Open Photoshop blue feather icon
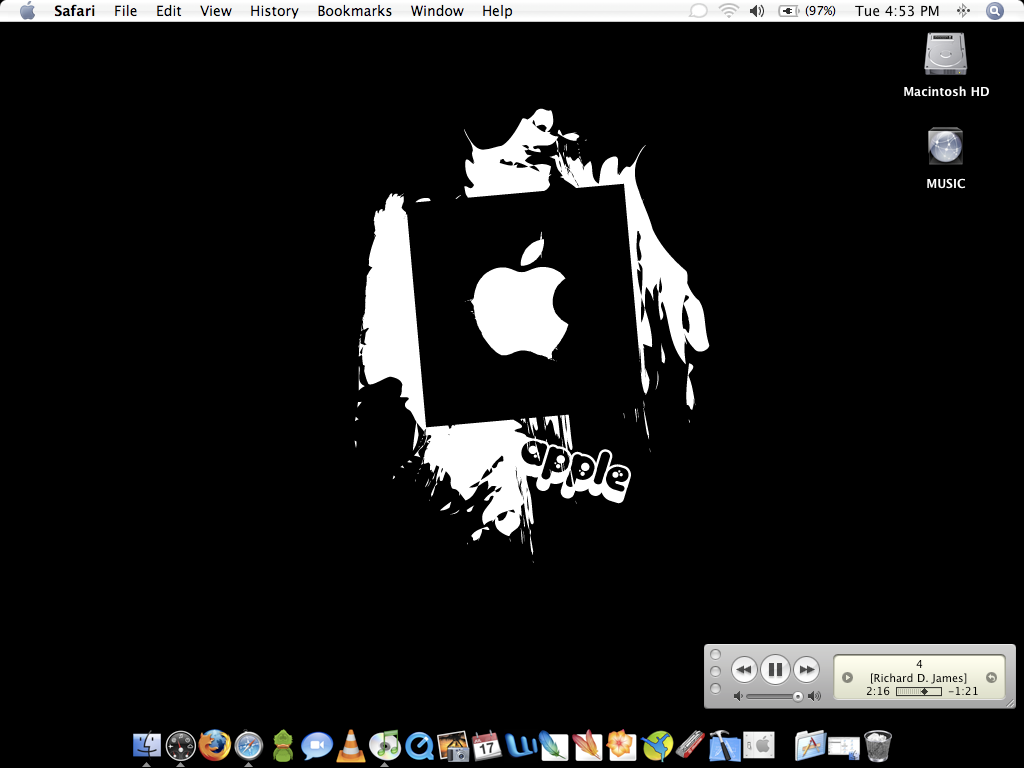The image size is (1024, 768). pyautogui.click(x=554, y=745)
